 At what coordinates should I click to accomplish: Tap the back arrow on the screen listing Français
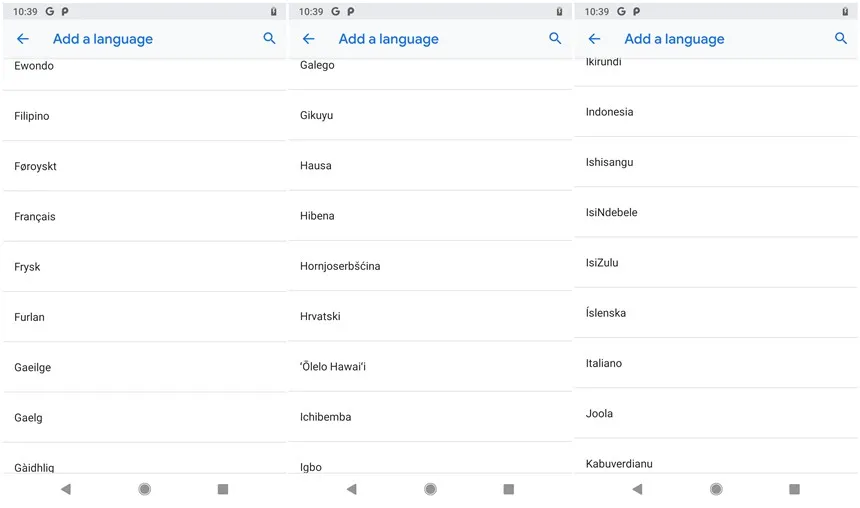(23, 39)
